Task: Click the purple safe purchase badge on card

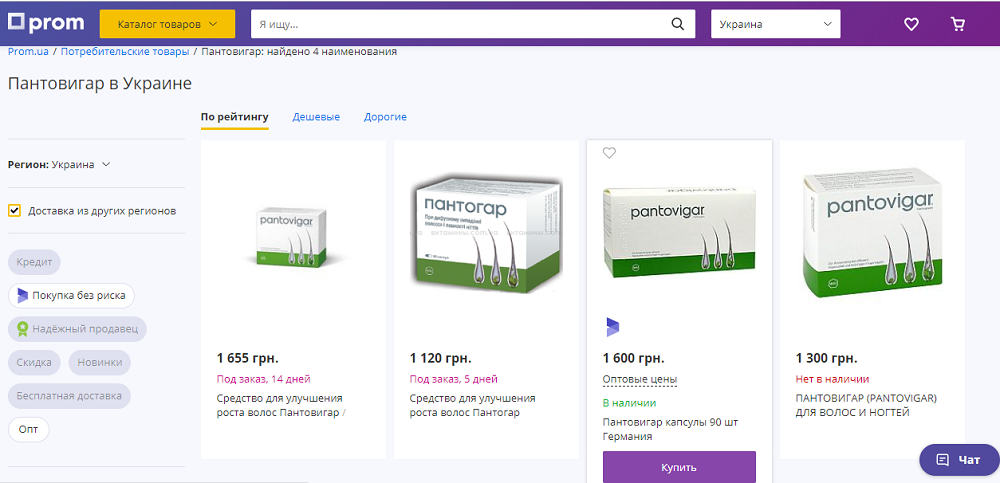Action: (x=612, y=327)
